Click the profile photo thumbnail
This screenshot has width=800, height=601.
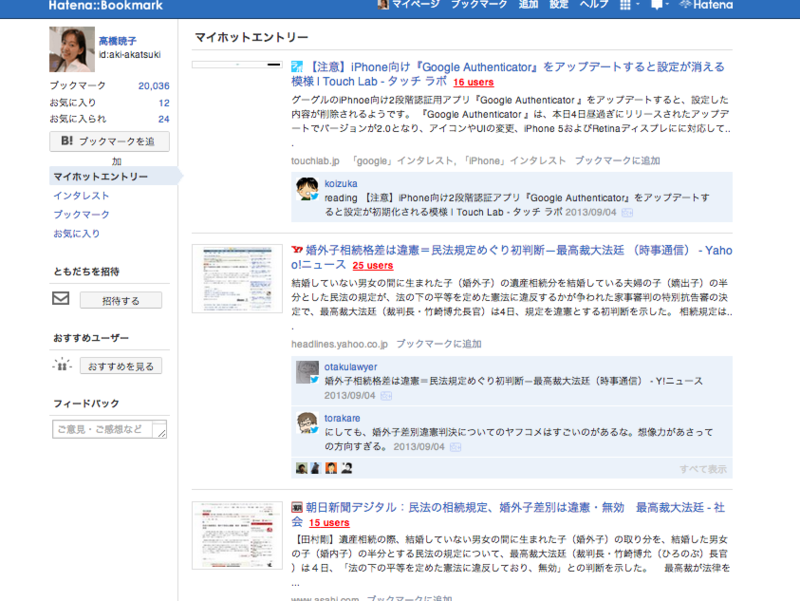(x=72, y=49)
